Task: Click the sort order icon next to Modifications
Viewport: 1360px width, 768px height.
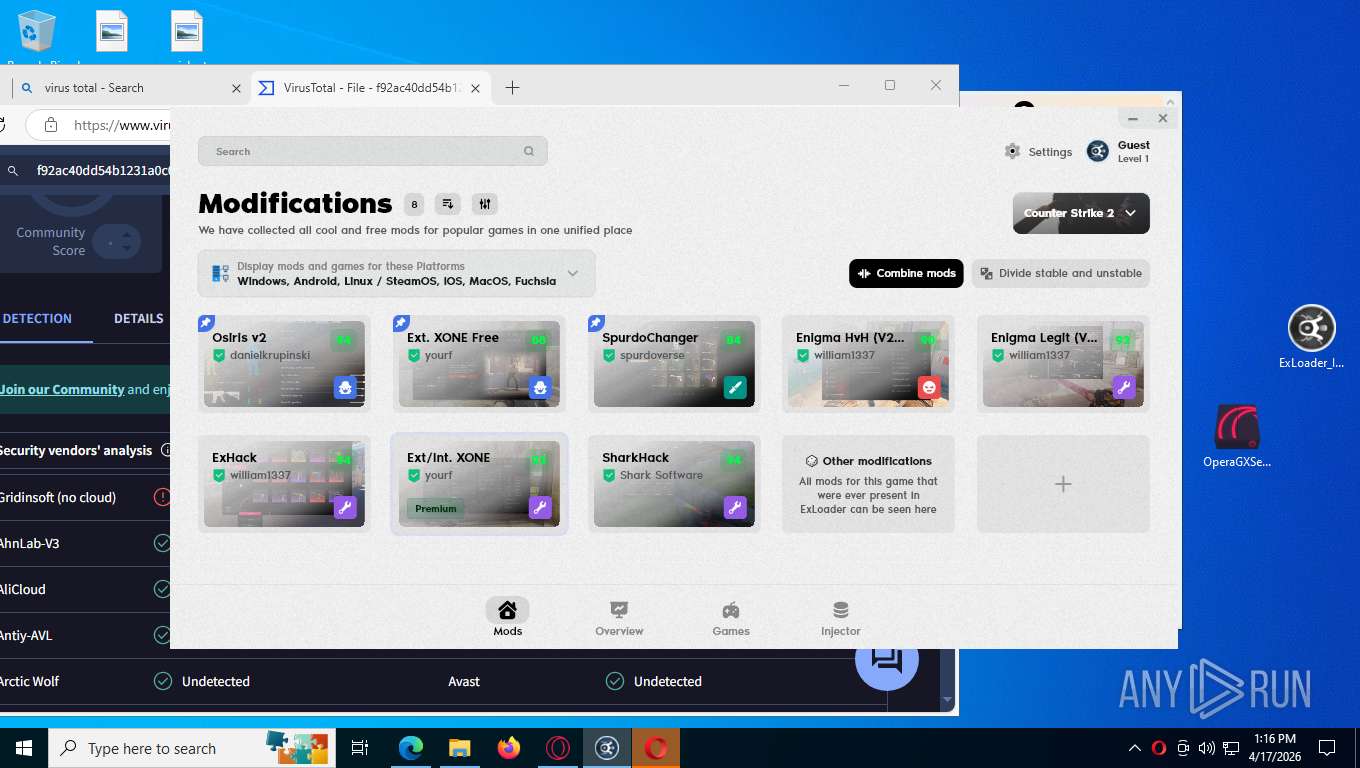Action: [x=448, y=204]
